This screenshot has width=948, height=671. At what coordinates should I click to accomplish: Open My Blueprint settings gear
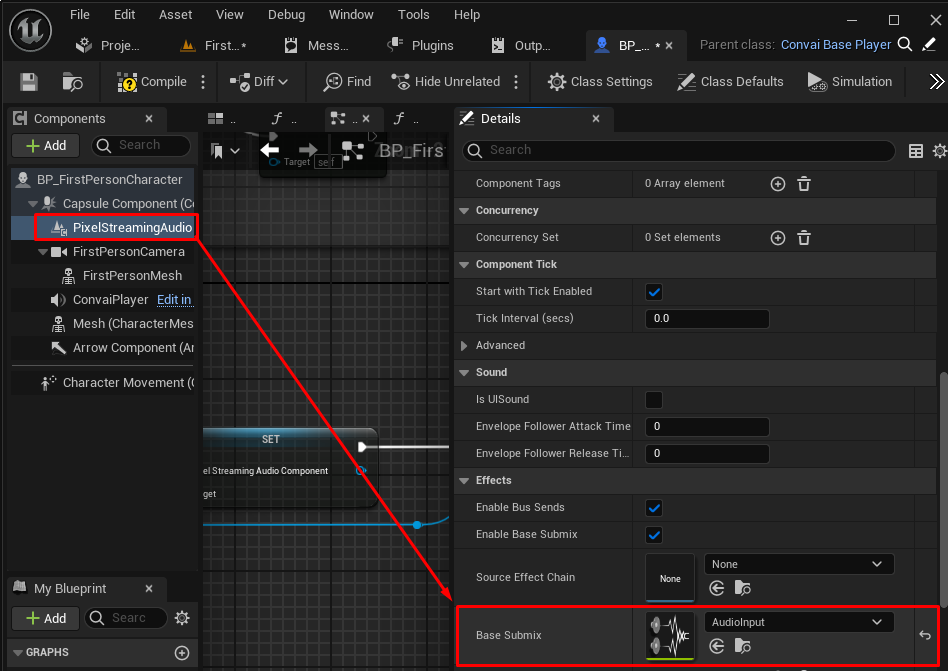tap(181, 618)
